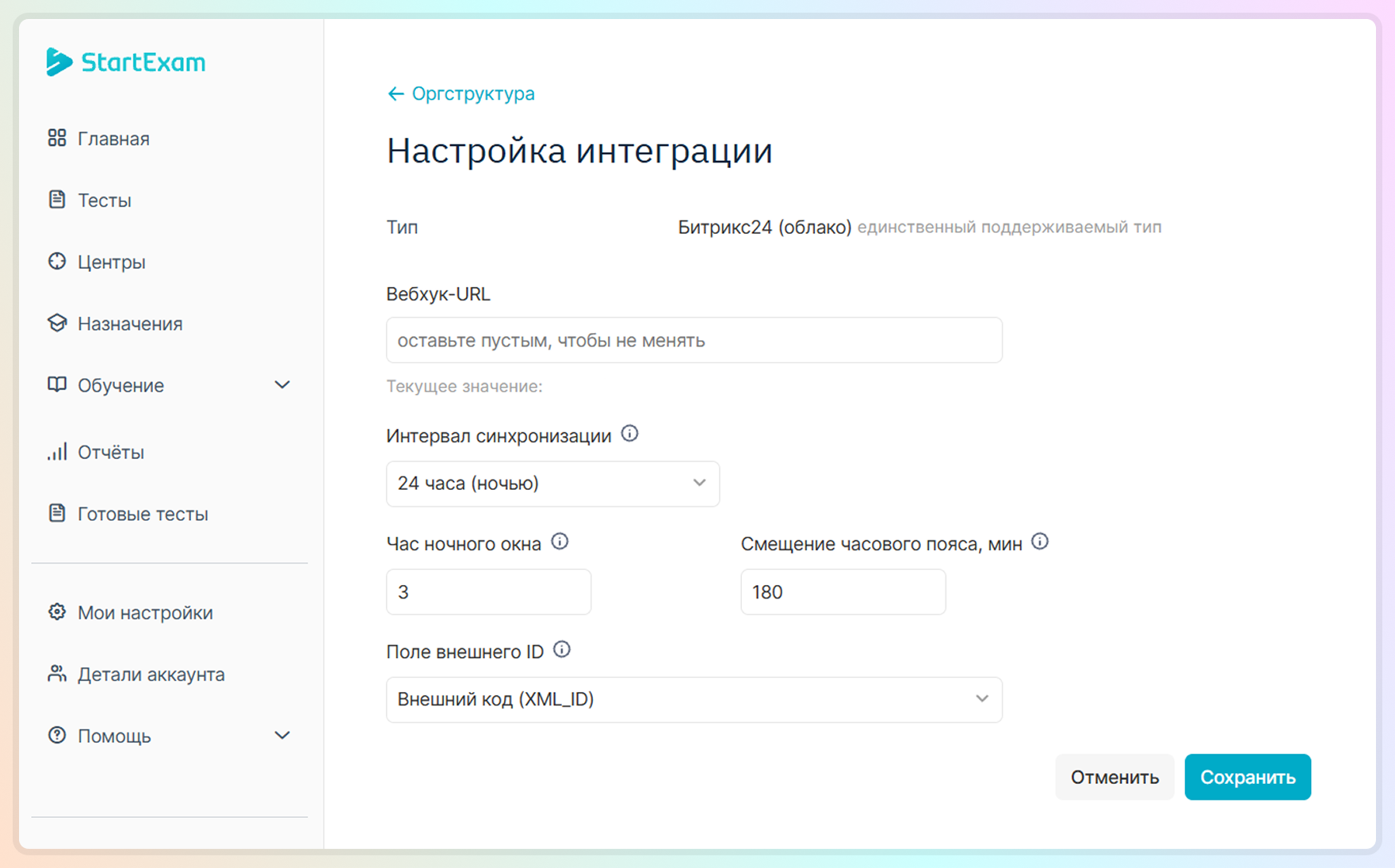This screenshot has height=868, width=1395.
Task: Expand the Помощь menu section
Action: click(282, 736)
